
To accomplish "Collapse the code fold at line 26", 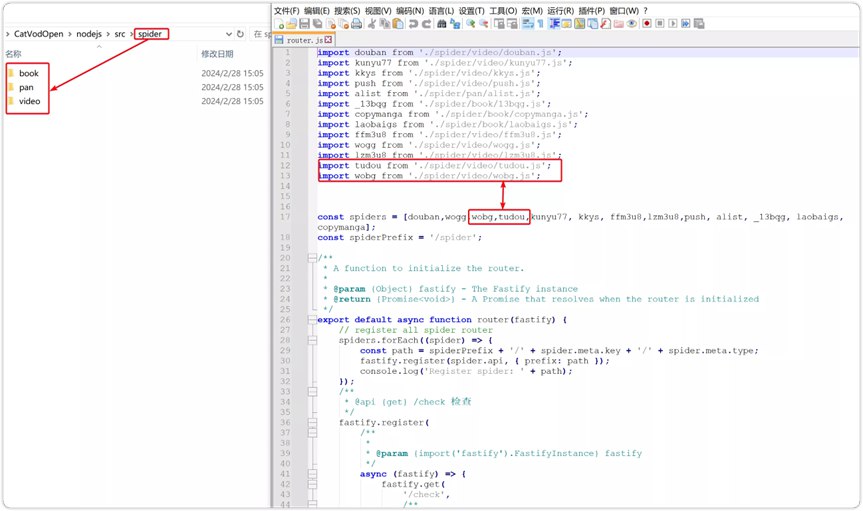I will [x=312, y=320].
